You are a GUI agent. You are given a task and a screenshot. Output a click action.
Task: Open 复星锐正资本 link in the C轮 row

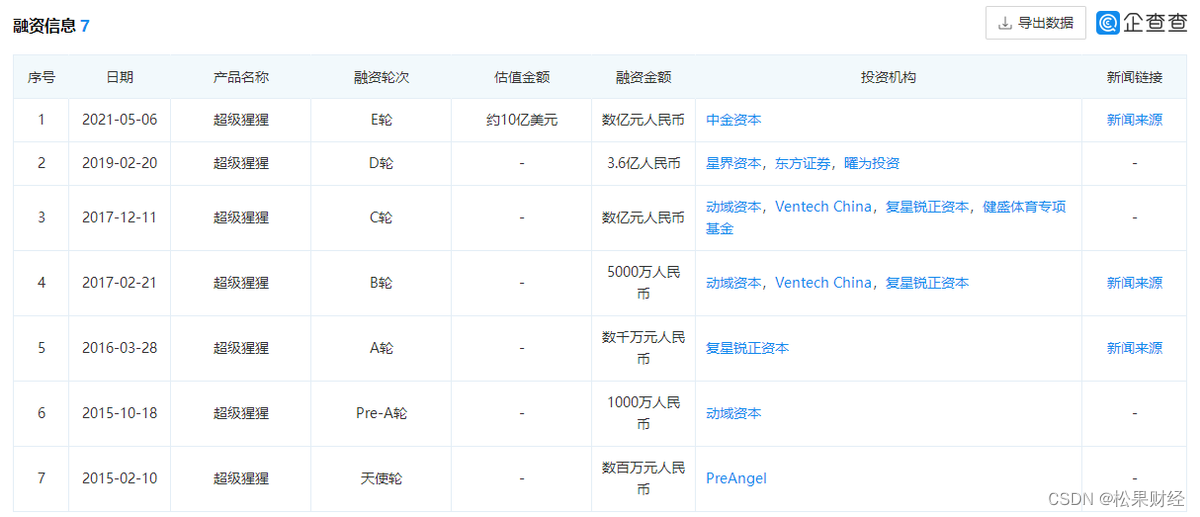[x=927, y=207]
